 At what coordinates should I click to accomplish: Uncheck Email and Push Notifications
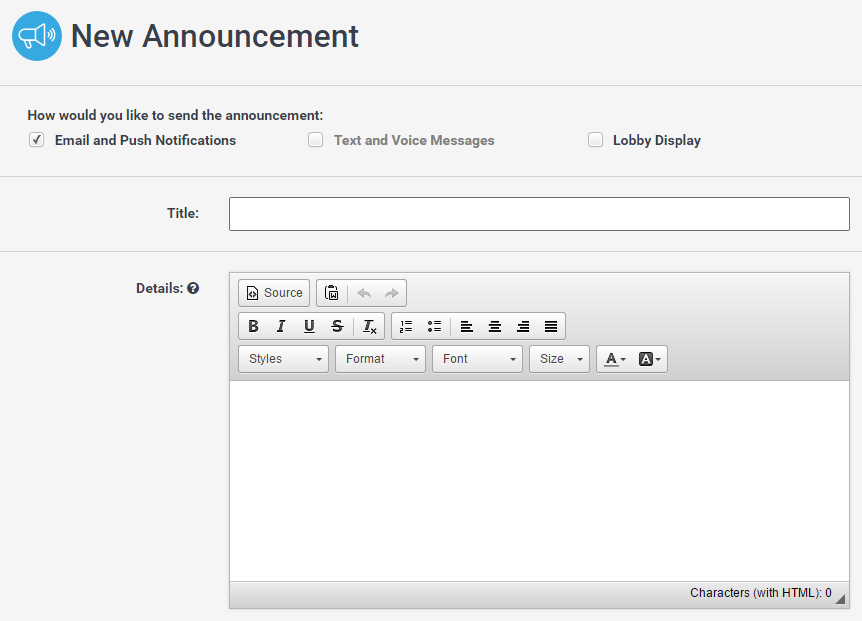(37, 140)
